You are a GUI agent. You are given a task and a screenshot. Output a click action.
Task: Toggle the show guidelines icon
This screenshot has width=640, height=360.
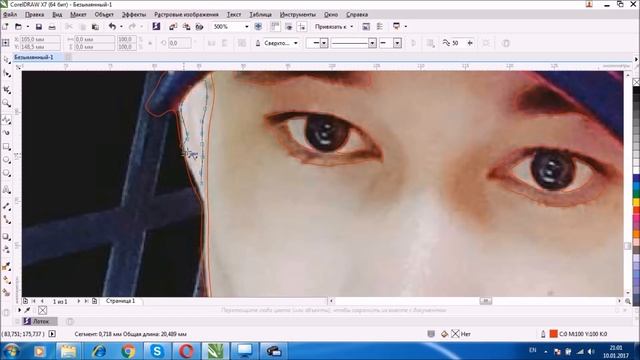pyautogui.click(x=302, y=27)
